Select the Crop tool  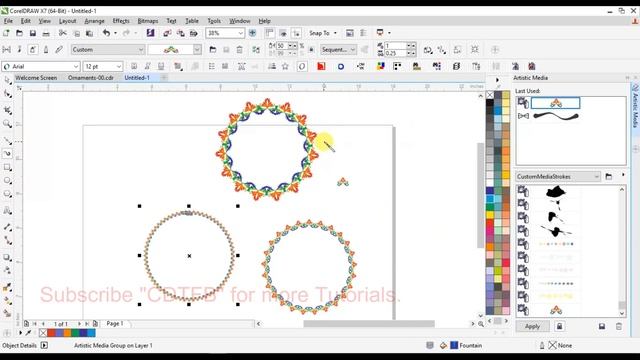click(7, 110)
